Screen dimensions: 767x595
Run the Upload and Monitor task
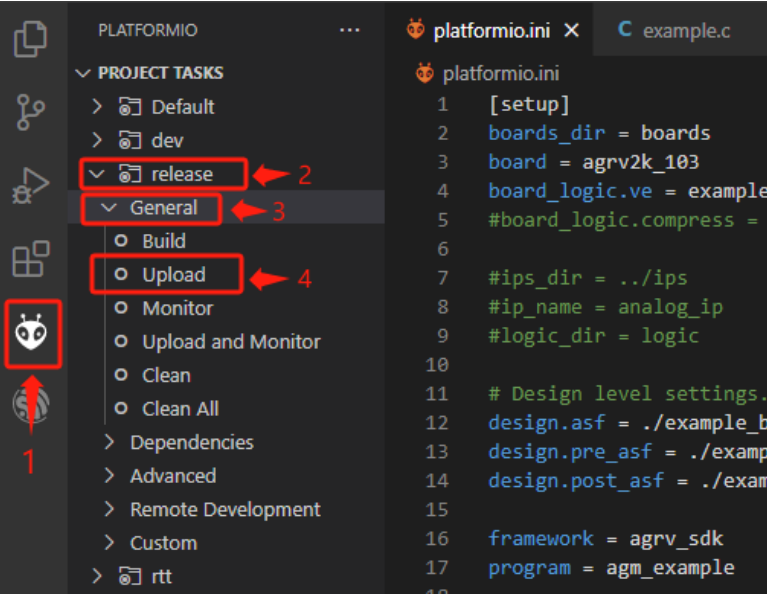(231, 342)
